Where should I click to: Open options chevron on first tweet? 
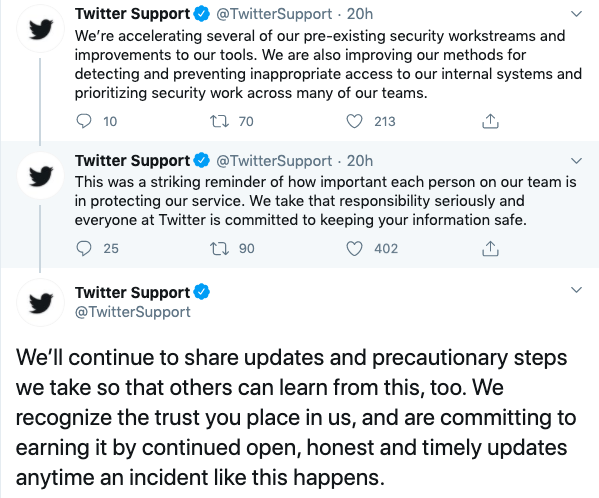point(576,14)
